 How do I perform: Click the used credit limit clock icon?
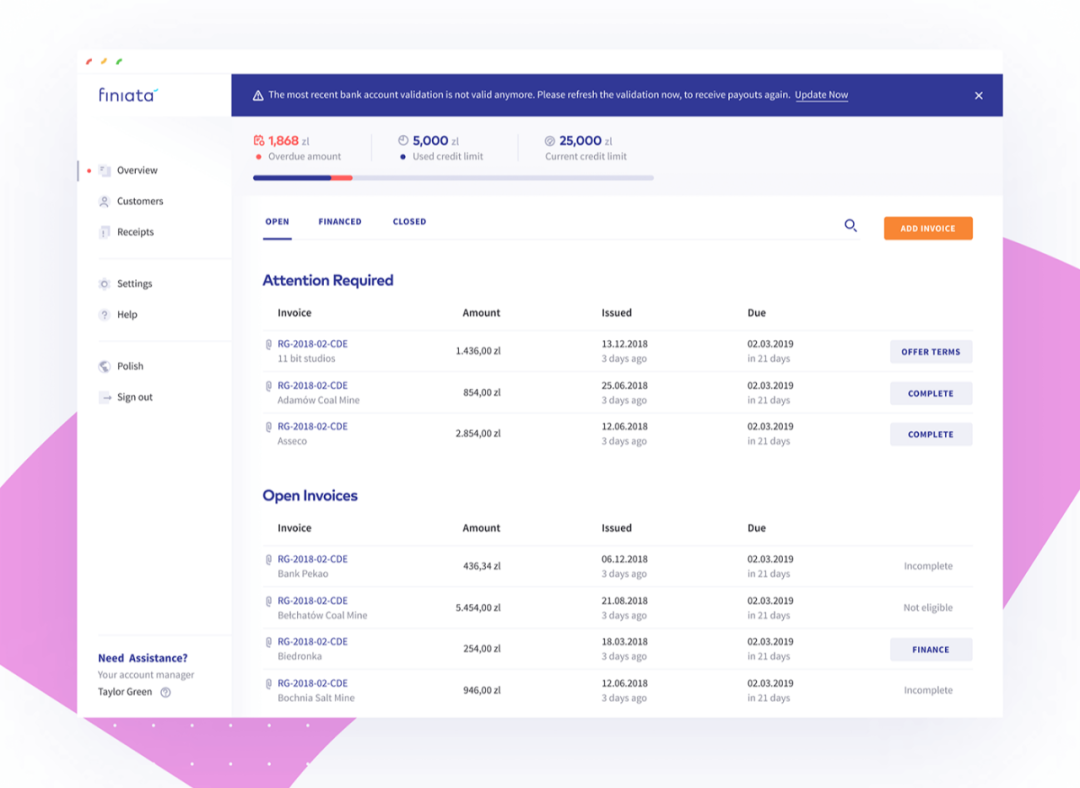tap(403, 141)
